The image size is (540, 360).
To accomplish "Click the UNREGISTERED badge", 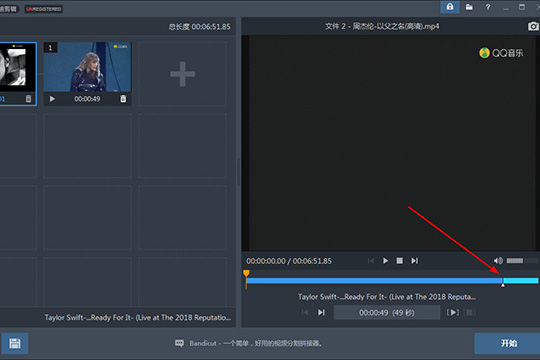I will pyautogui.click(x=44, y=9).
